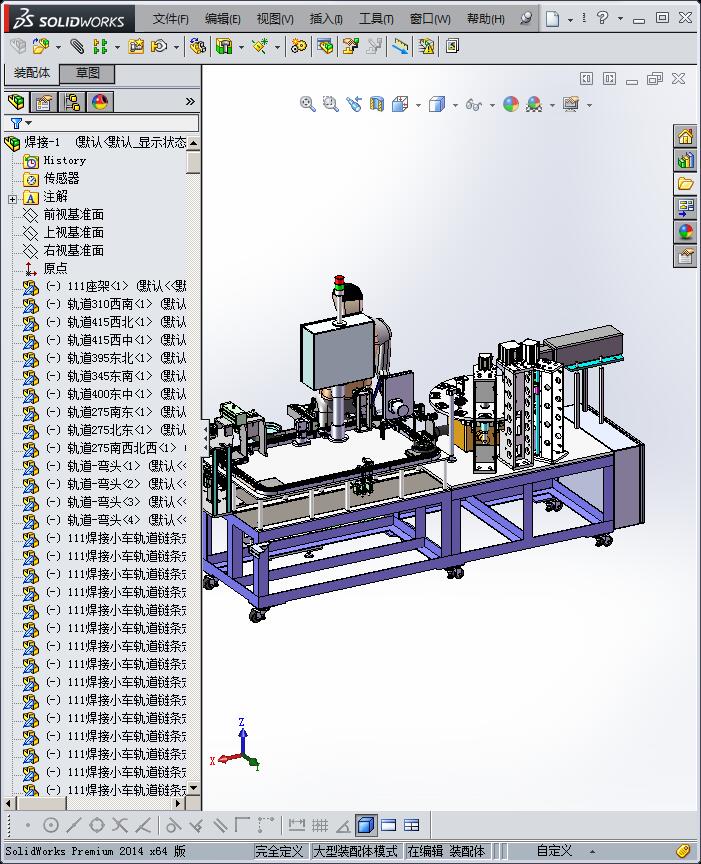Open SolidWorks Resources home pane
This screenshot has height=864, width=701.
[686, 136]
